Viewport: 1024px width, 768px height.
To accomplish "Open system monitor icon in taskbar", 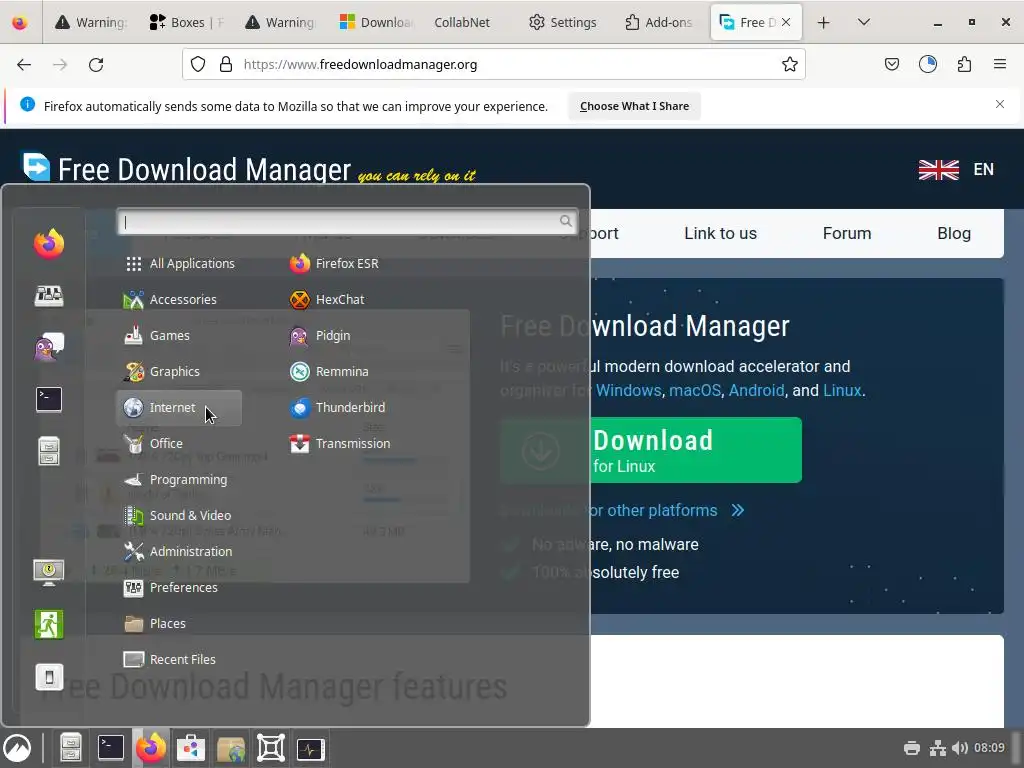I will pos(310,748).
